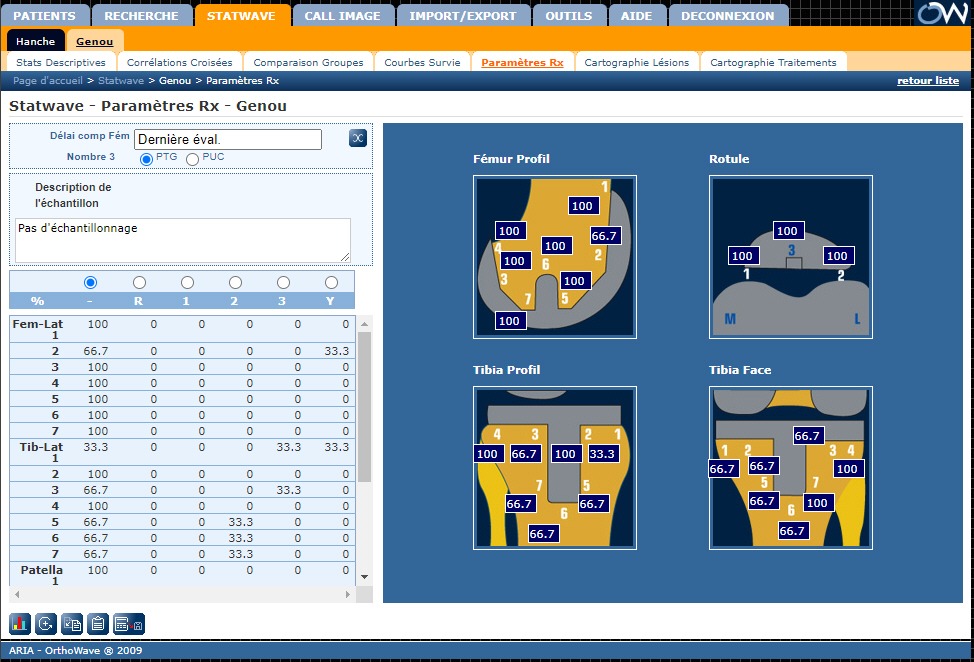Viewport: 974px width, 662px height.
Task: Click the "Pas d'échantillonnage" description text area
Action: tap(183, 240)
